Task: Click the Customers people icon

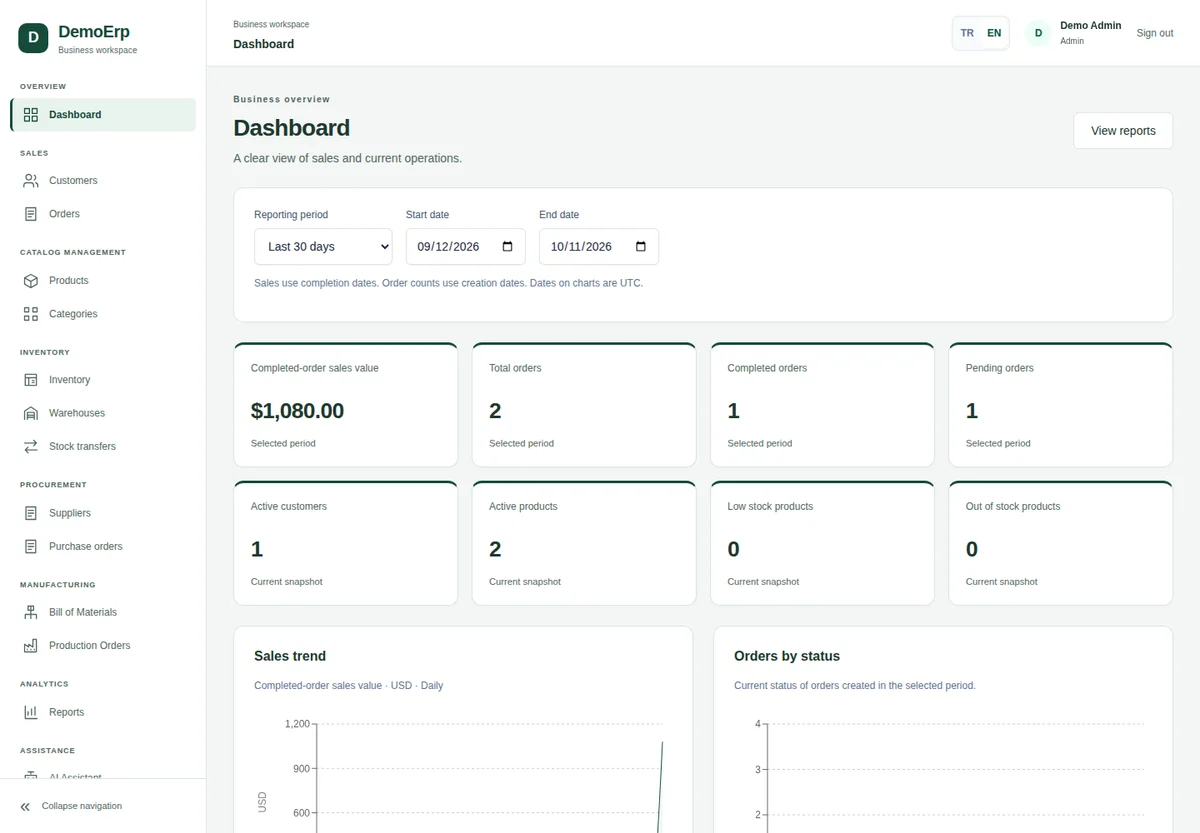Action: tap(31, 181)
